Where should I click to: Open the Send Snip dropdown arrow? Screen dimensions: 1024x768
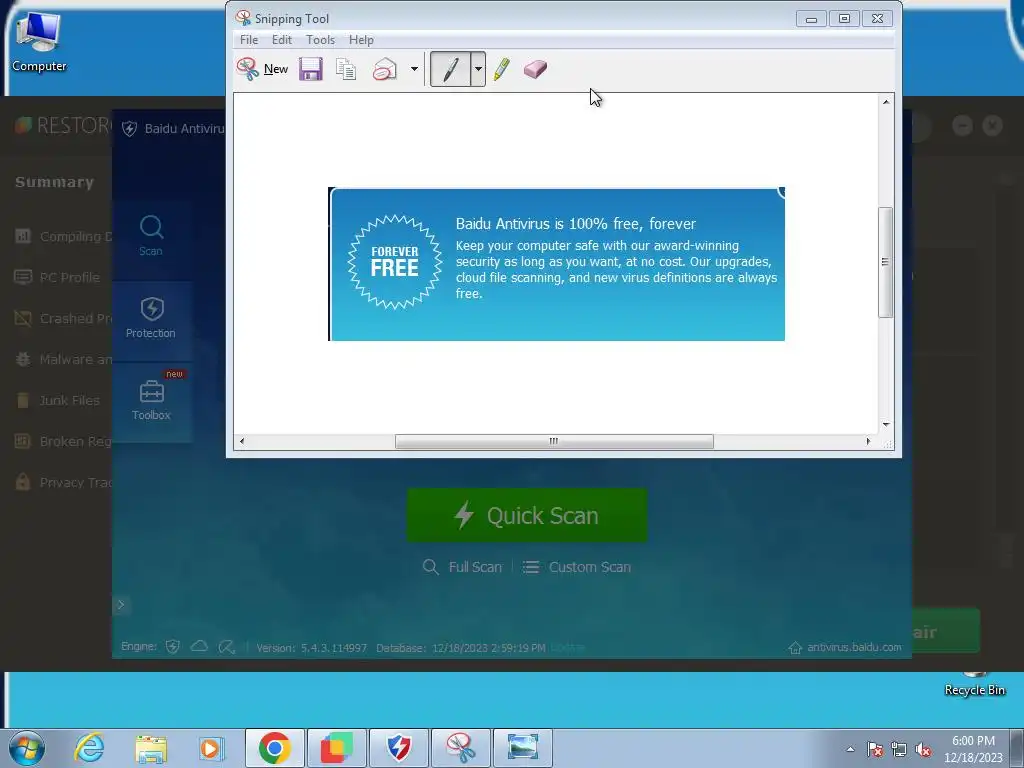(414, 69)
